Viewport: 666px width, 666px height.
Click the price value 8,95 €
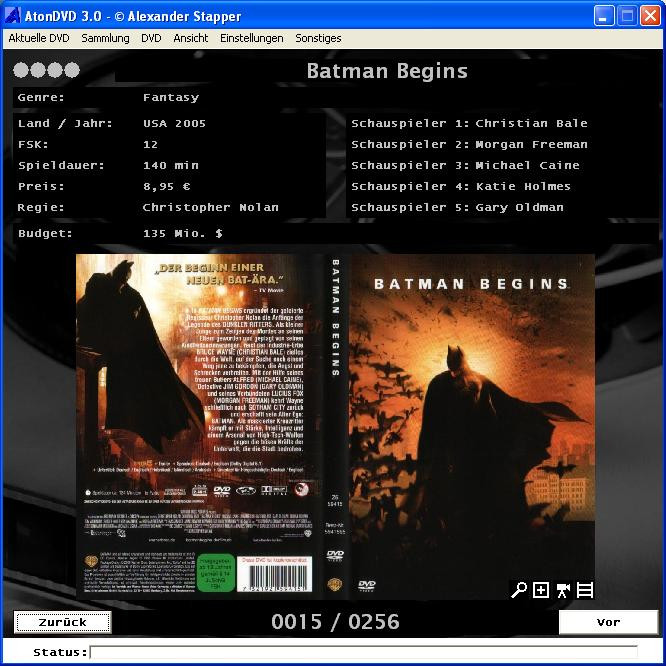point(166,186)
